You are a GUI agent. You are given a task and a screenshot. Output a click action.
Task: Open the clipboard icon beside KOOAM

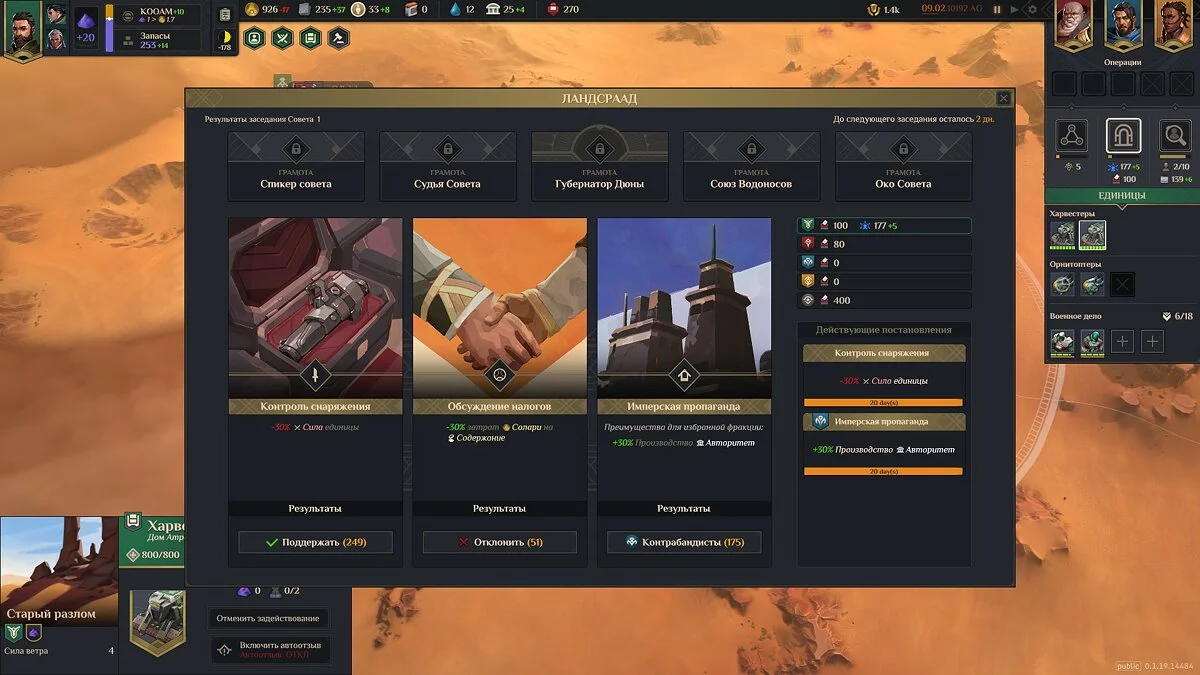(x=225, y=14)
